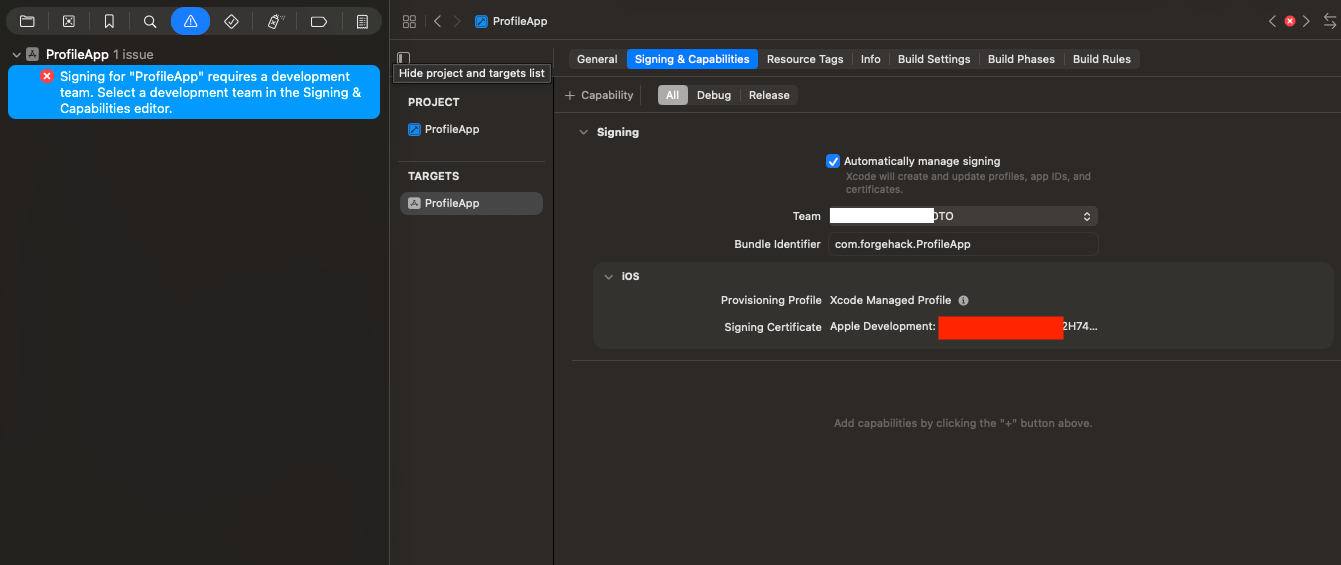Click ProfileApp in the jump bar
The height and width of the screenshot is (565, 1341).
(x=511, y=21)
